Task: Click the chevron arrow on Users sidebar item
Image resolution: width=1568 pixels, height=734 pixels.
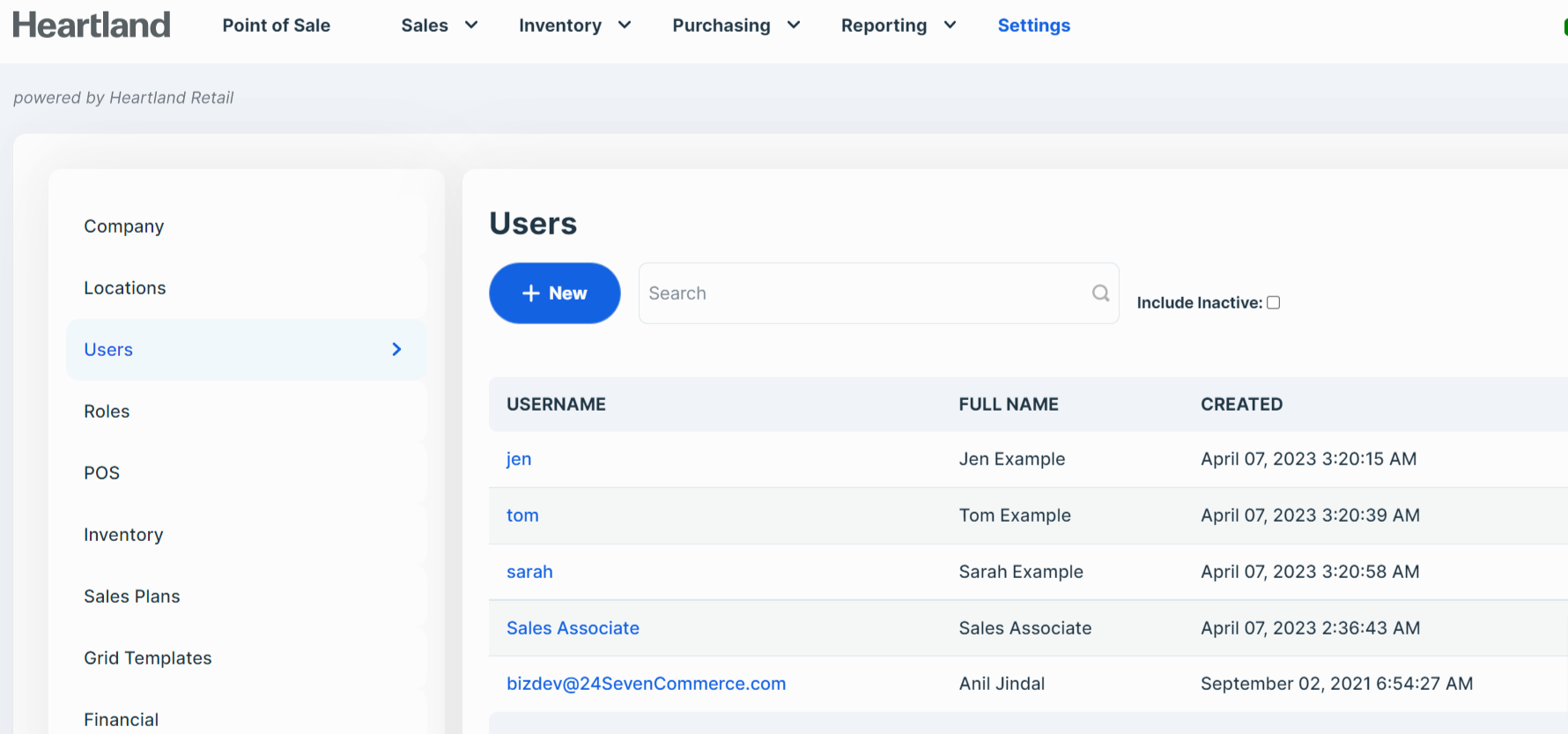Action: tap(396, 350)
